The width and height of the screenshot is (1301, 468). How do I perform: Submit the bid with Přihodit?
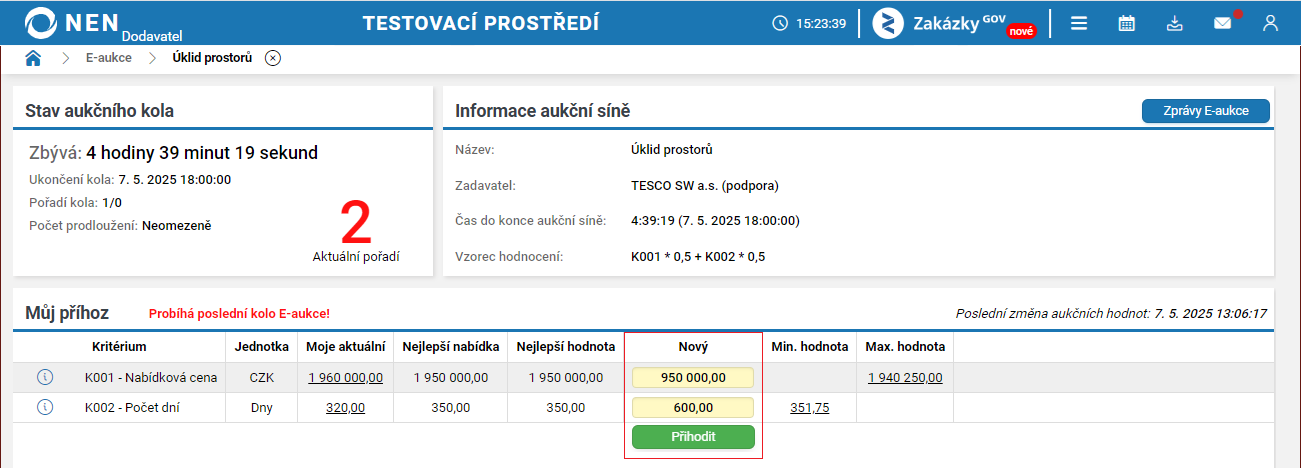[693, 437]
